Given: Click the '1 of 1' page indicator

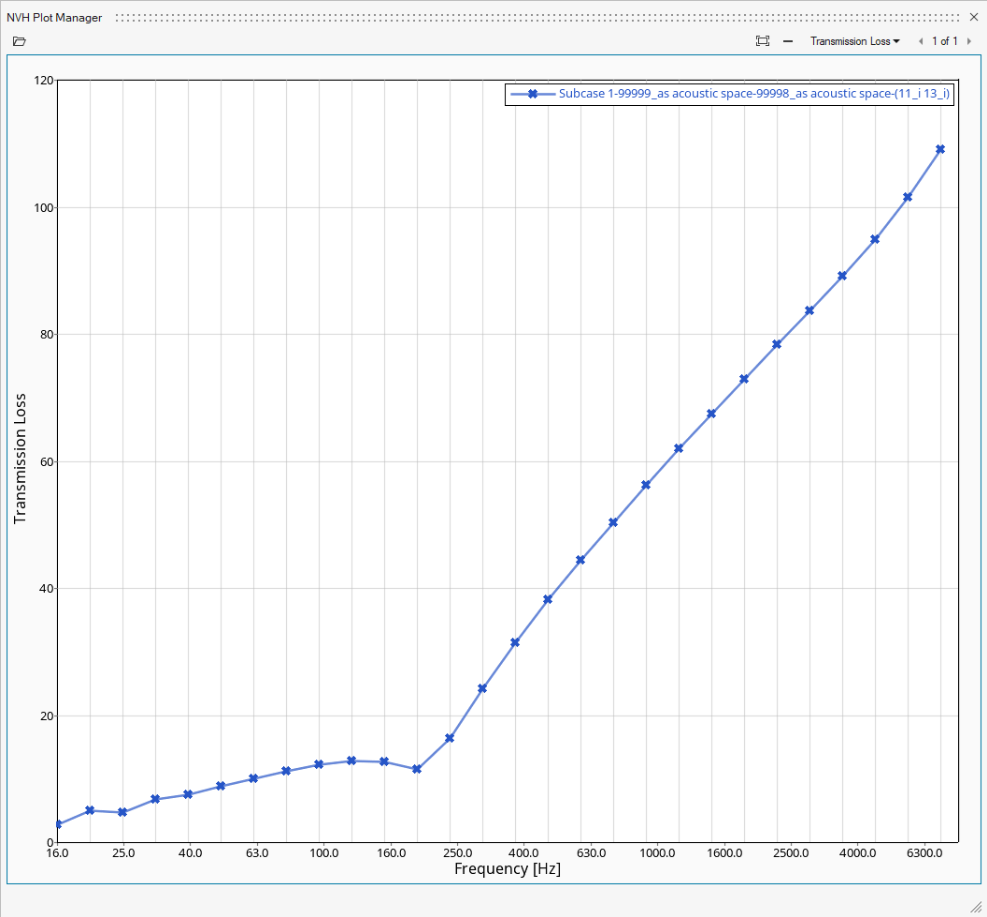Looking at the screenshot, I should coord(945,41).
